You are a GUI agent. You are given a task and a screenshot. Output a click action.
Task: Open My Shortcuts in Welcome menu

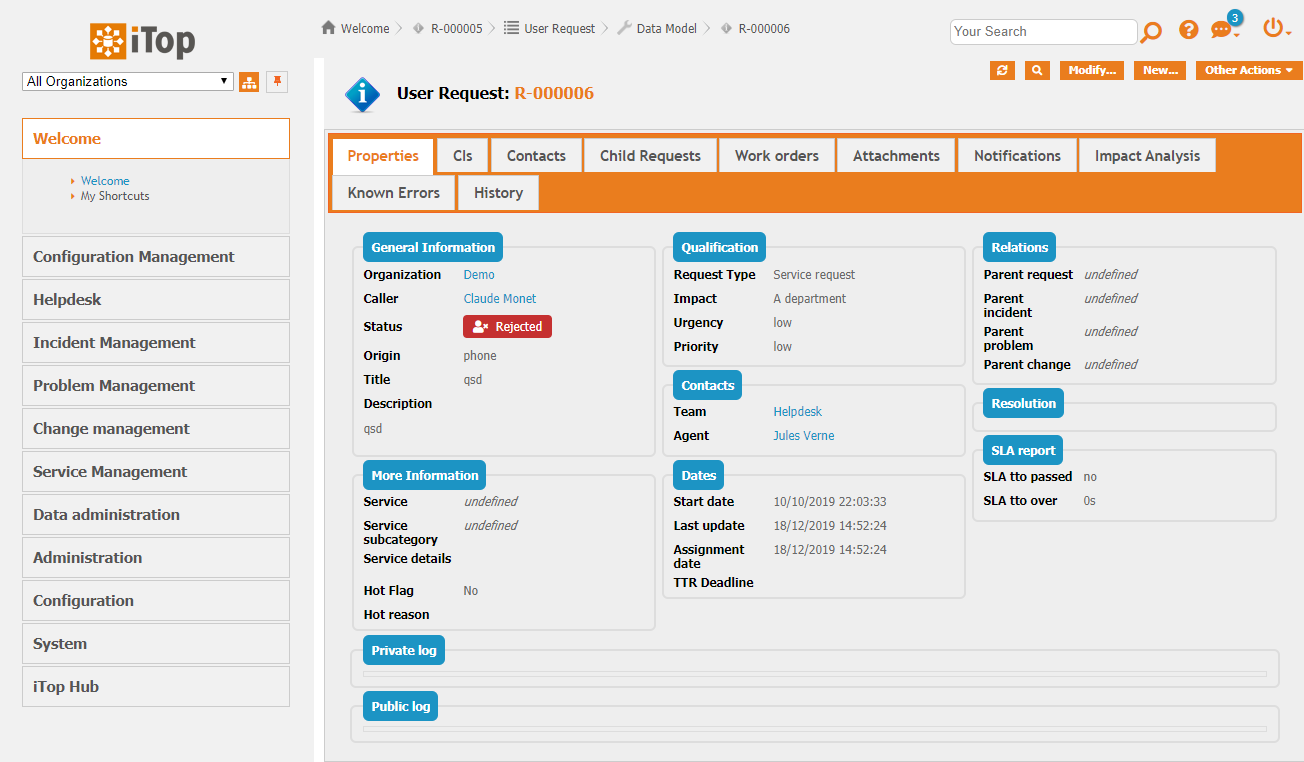115,196
